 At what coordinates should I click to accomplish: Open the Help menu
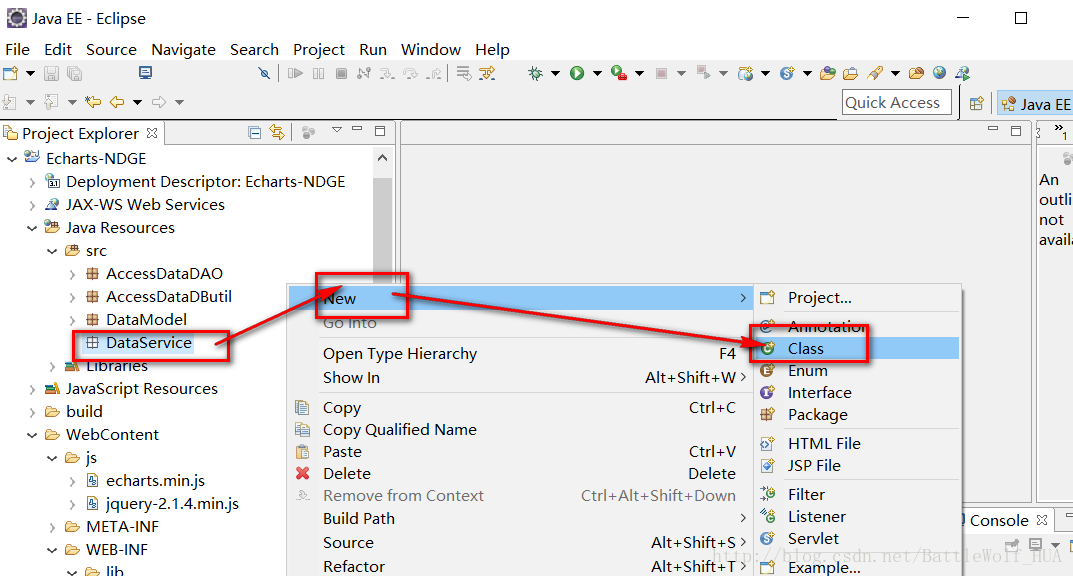492,50
